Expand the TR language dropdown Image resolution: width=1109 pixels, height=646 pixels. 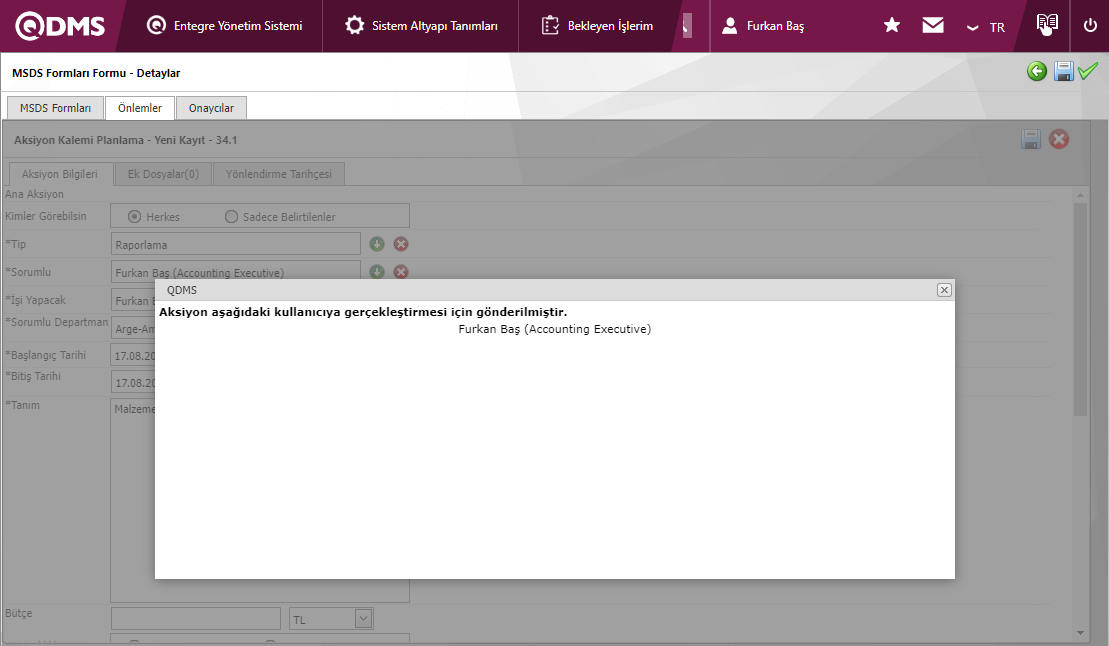click(985, 27)
